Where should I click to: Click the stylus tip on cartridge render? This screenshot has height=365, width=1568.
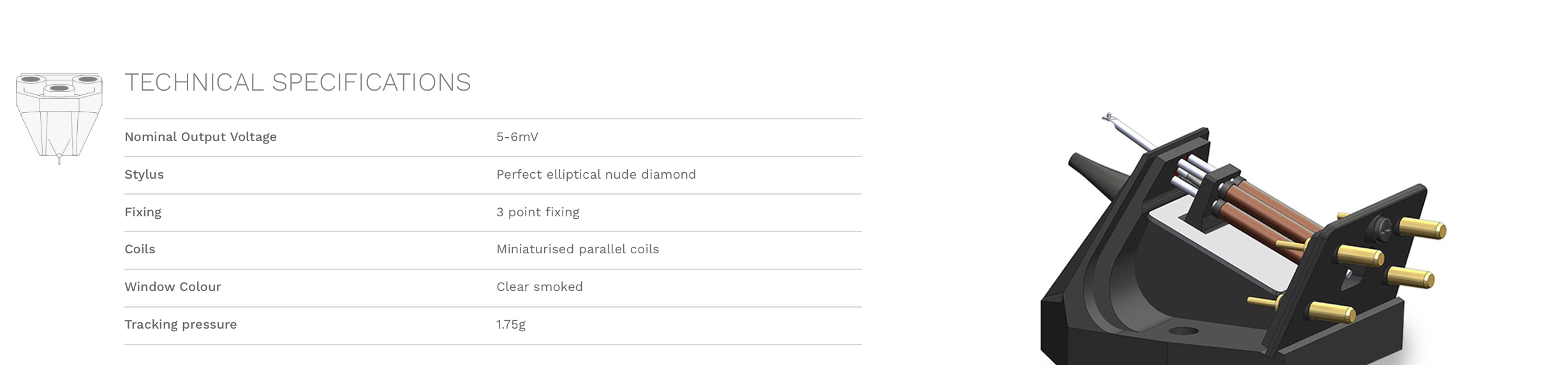click(x=1109, y=117)
